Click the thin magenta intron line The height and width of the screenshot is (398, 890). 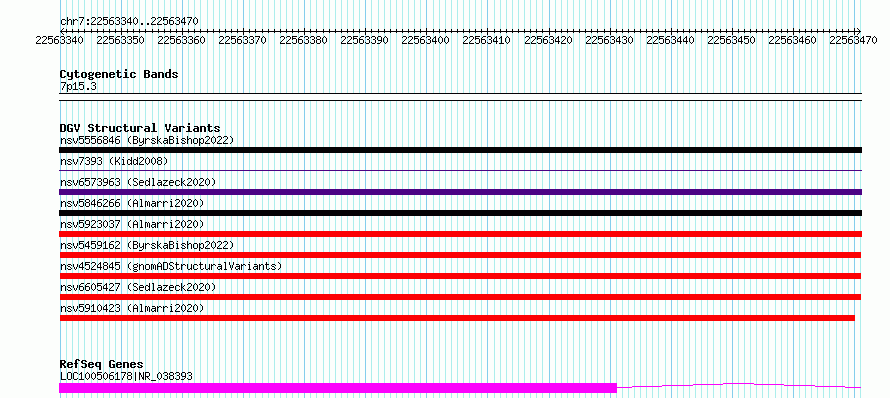click(739, 386)
